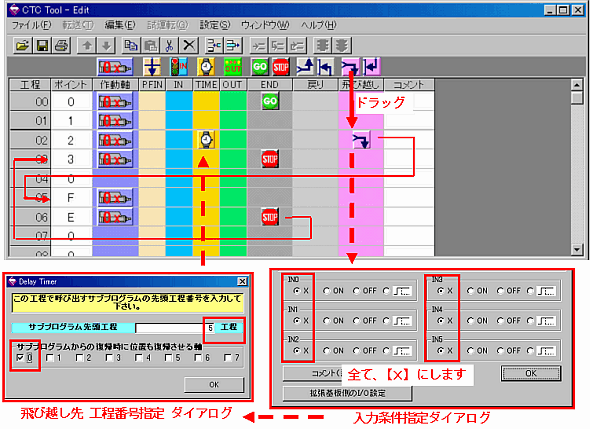Select OFF radio for IN4
Screen dimensions: 590x429
(x=500, y=321)
